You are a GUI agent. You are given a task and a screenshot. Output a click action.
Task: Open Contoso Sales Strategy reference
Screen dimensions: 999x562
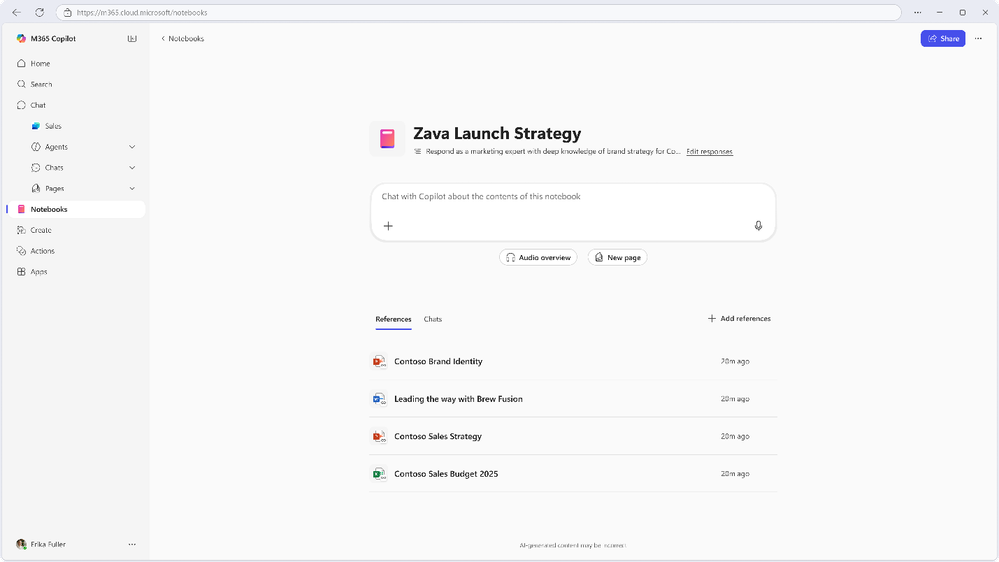[573, 436]
